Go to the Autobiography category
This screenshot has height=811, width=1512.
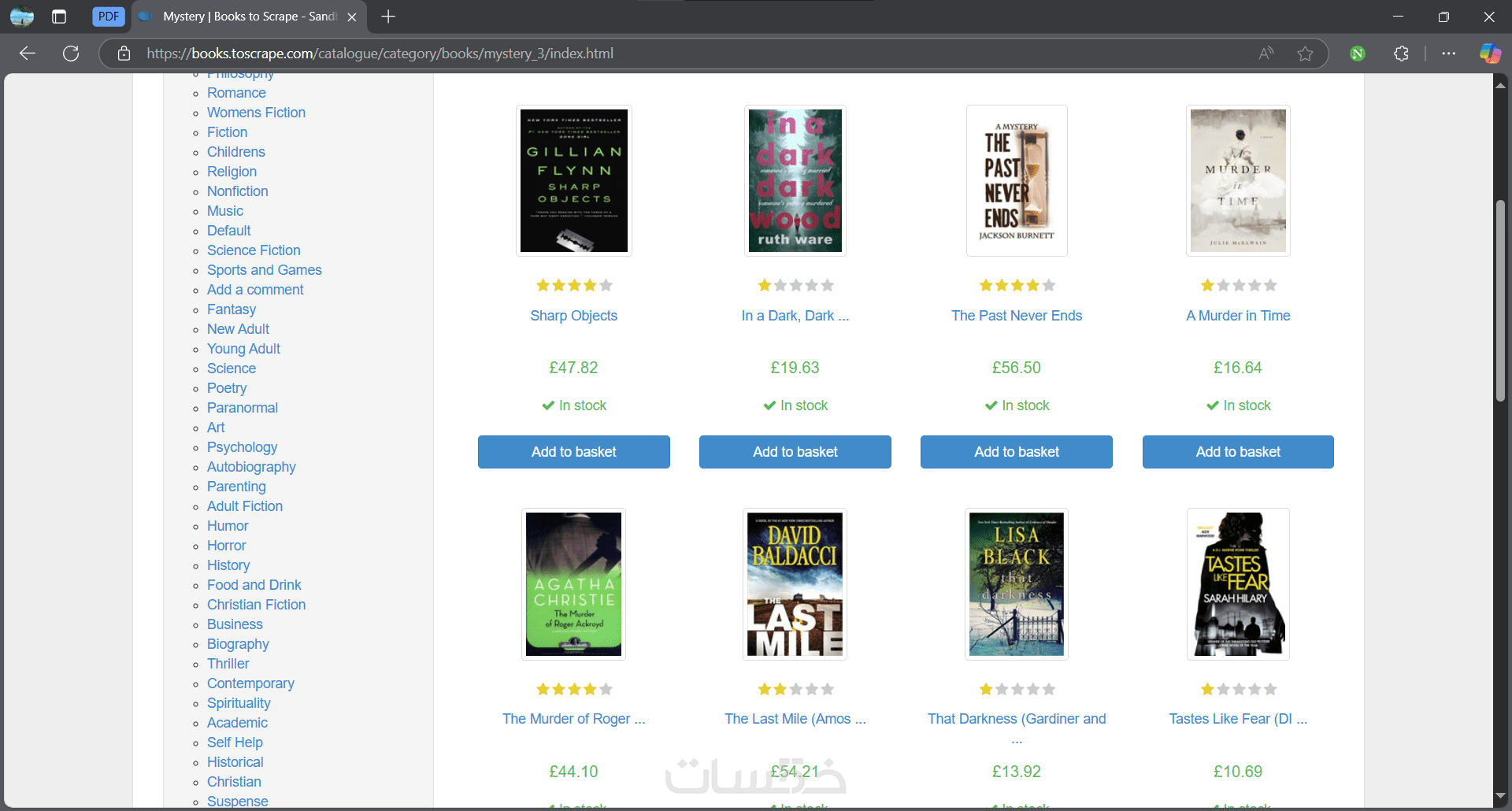click(x=251, y=467)
